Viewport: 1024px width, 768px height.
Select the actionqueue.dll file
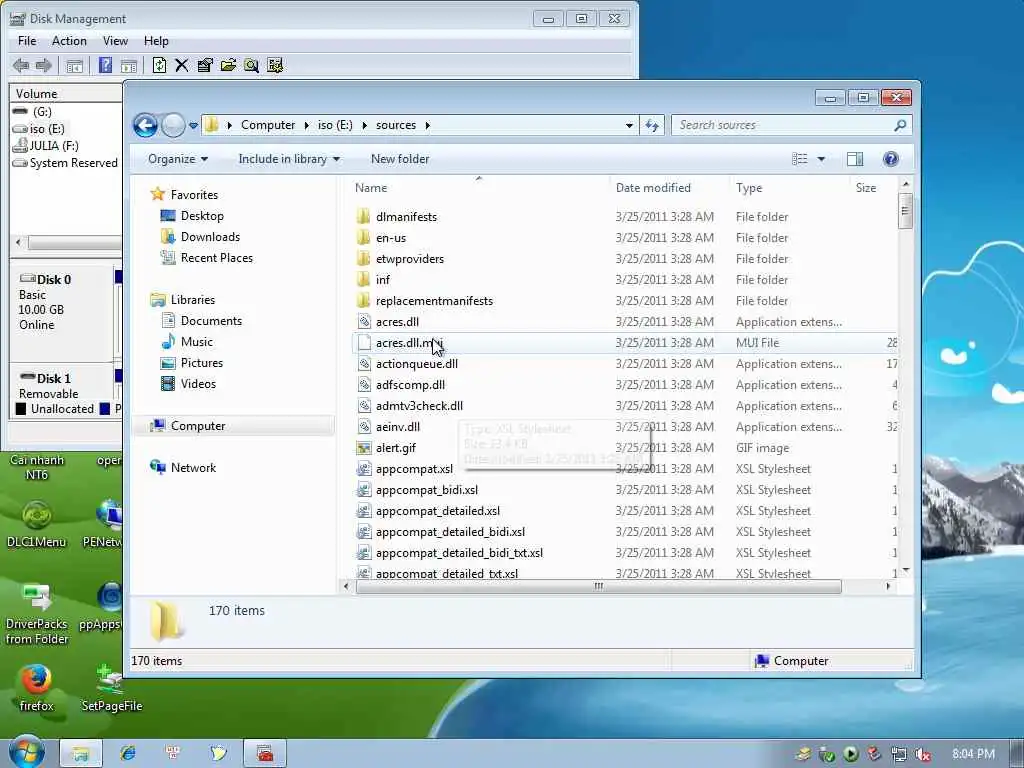click(417, 364)
